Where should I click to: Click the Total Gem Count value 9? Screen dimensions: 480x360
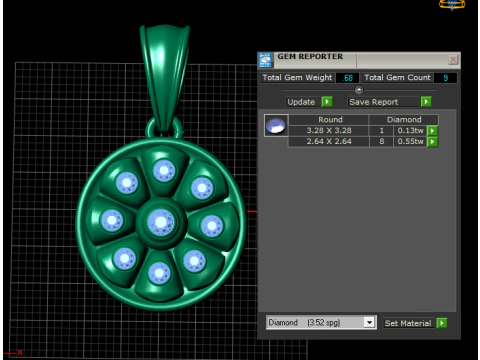[x=445, y=78]
